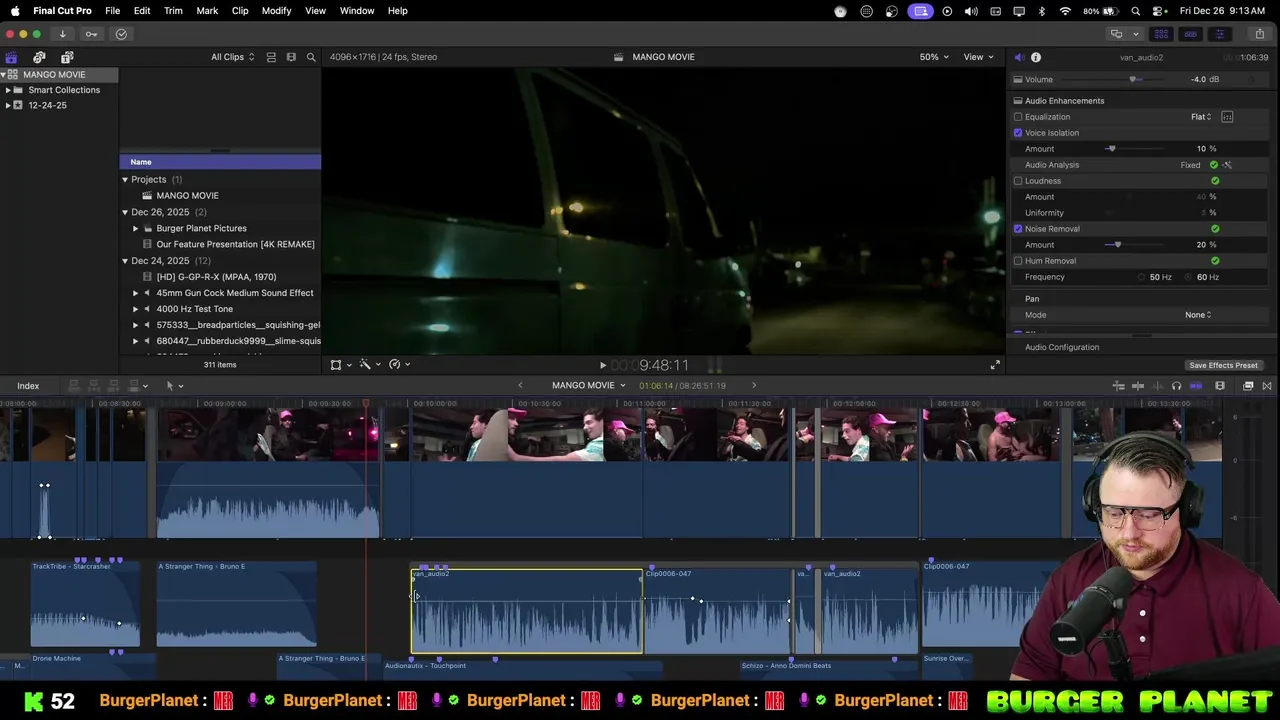Open the Titles and Generators sidebar
Viewport: 1280px width, 720px height.
click(67, 57)
